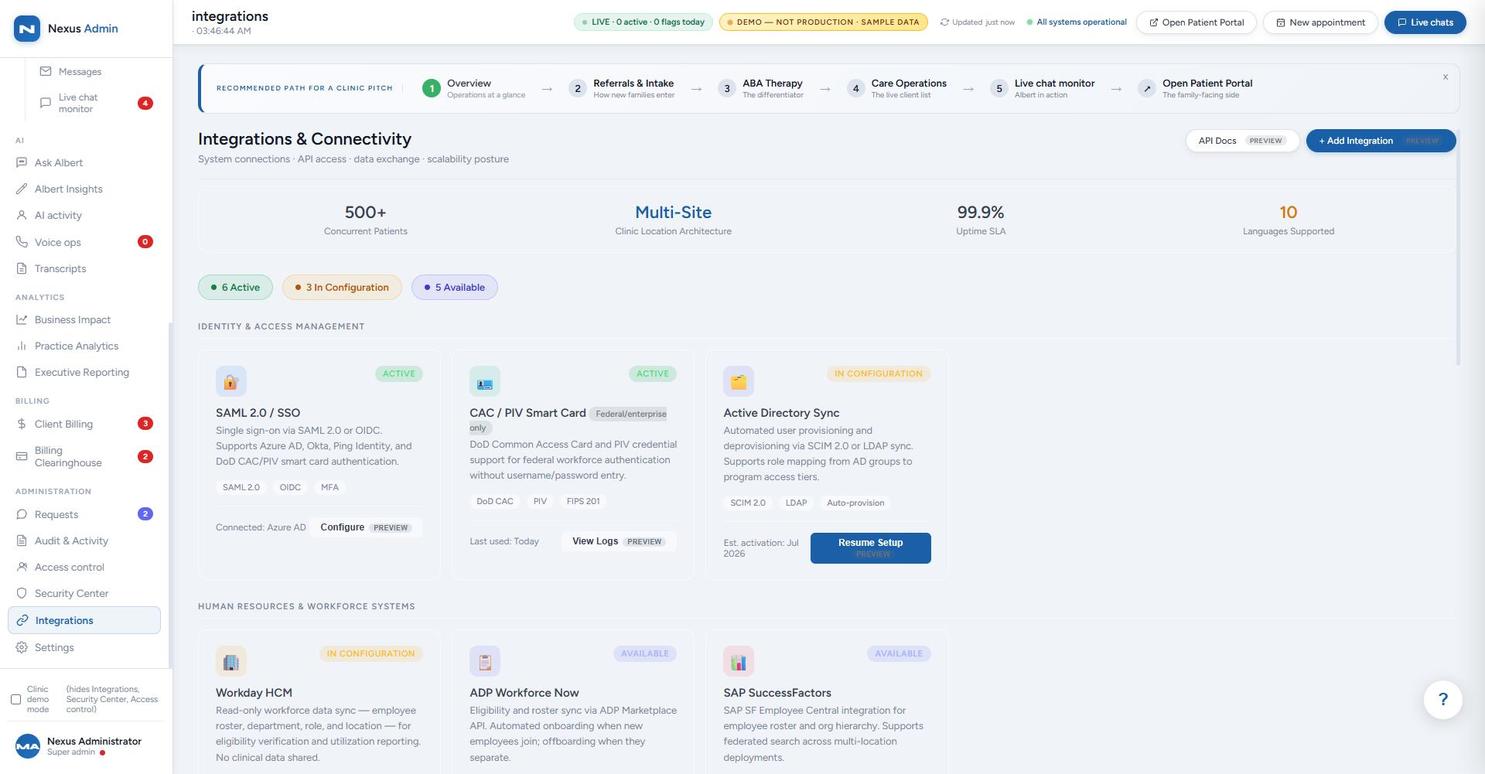Click the ADP Workforce Now clipboard icon
Screen dimensions: 1485x774
485,661
